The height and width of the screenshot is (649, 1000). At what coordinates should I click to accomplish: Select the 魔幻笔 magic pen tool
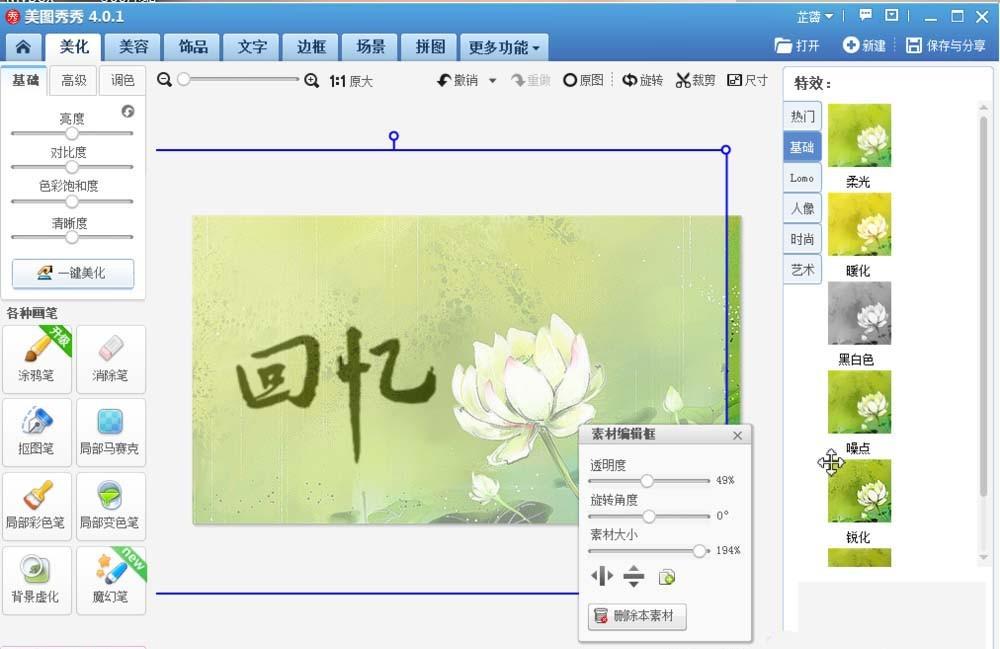[111, 580]
